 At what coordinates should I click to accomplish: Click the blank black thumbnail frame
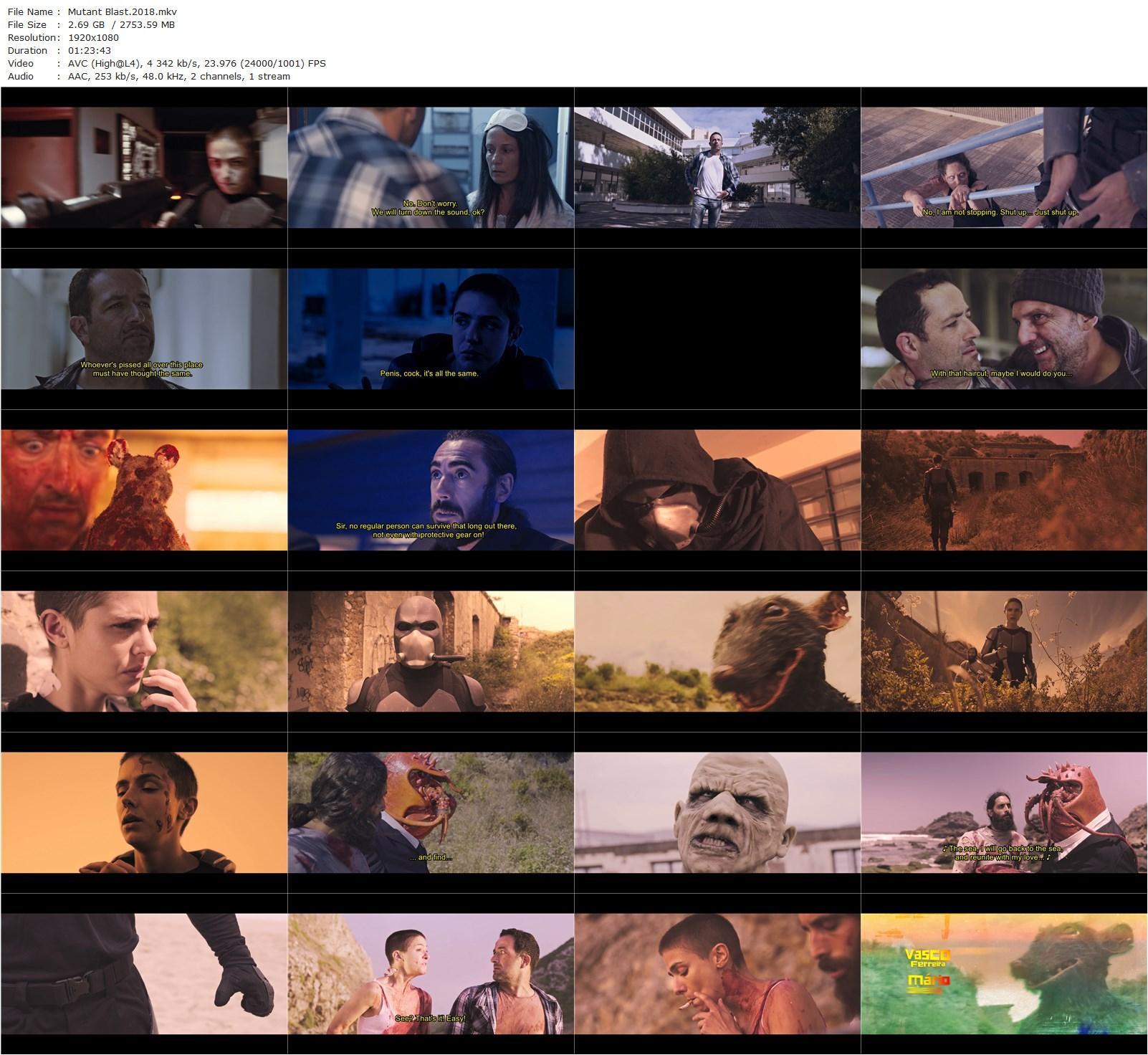(x=717, y=329)
